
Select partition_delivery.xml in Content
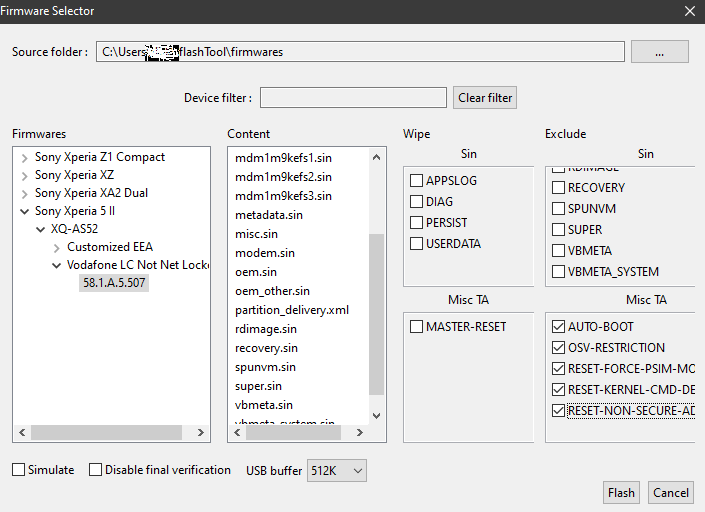(292, 310)
